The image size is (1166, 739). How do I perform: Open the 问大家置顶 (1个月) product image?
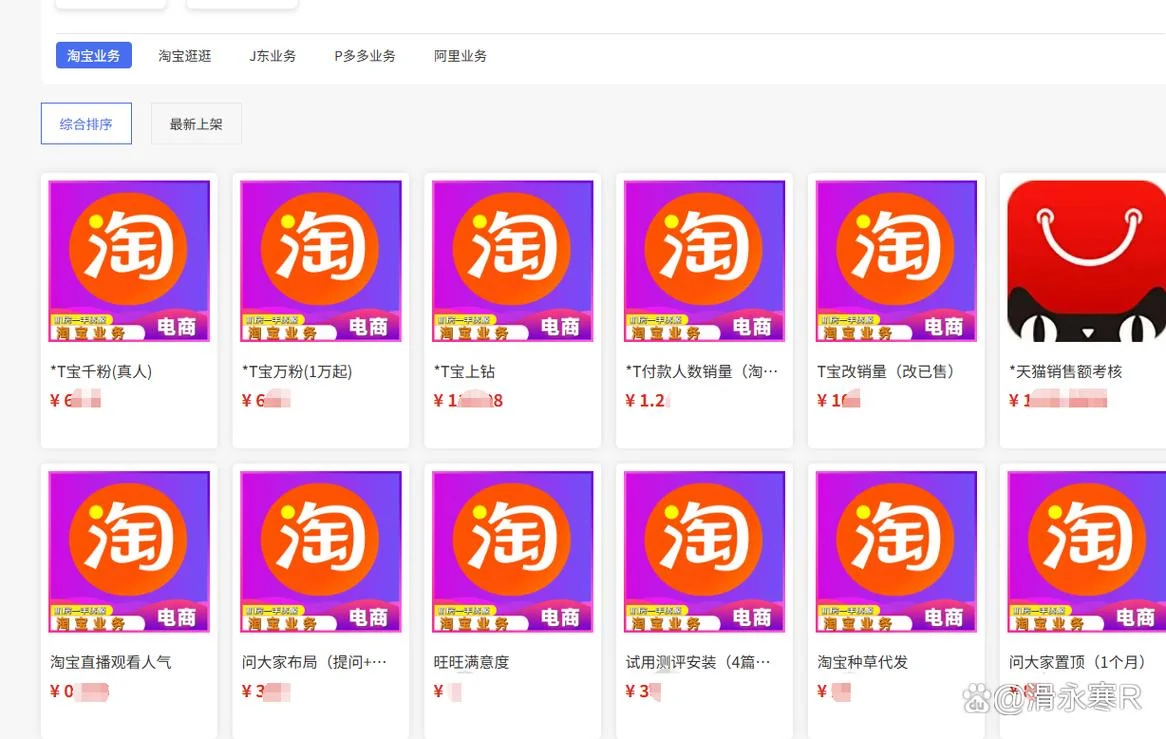(x=1086, y=552)
